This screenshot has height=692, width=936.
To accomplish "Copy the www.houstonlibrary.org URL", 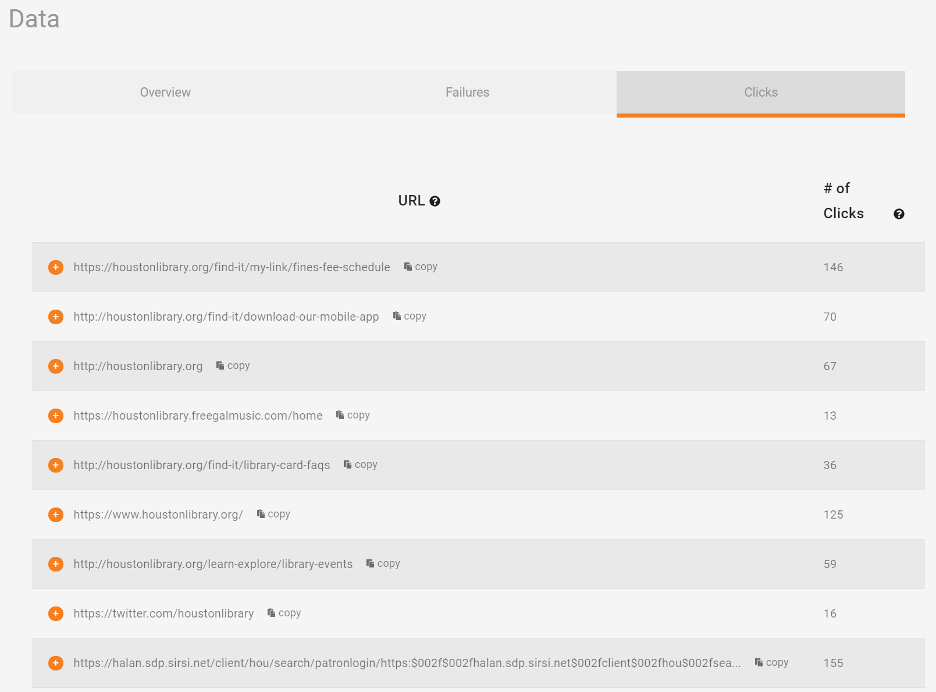I will pyautogui.click(x=274, y=514).
